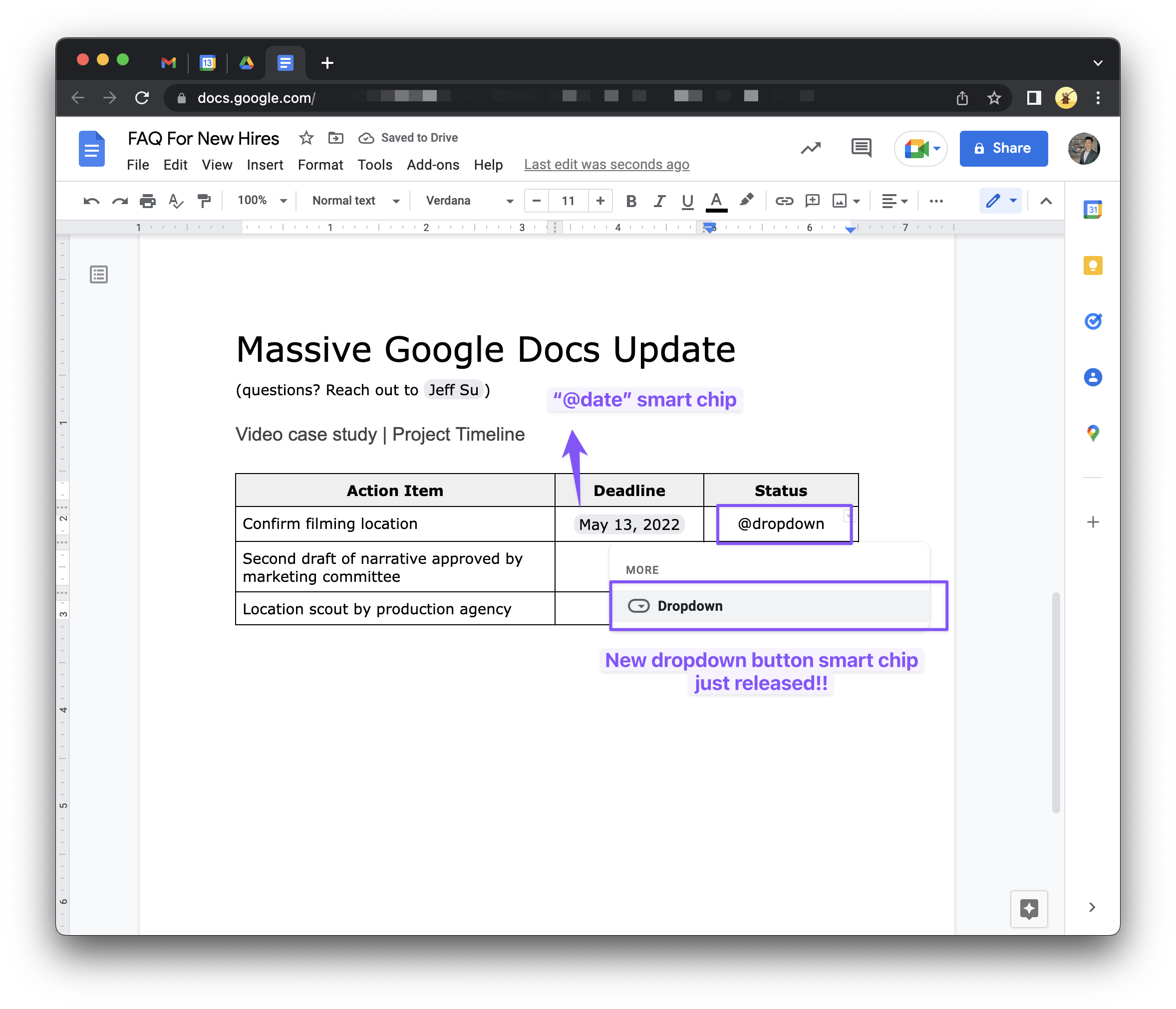The height and width of the screenshot is (1009, 1176).
Task: Select the Paint format tool
Action: pos(204,201)
